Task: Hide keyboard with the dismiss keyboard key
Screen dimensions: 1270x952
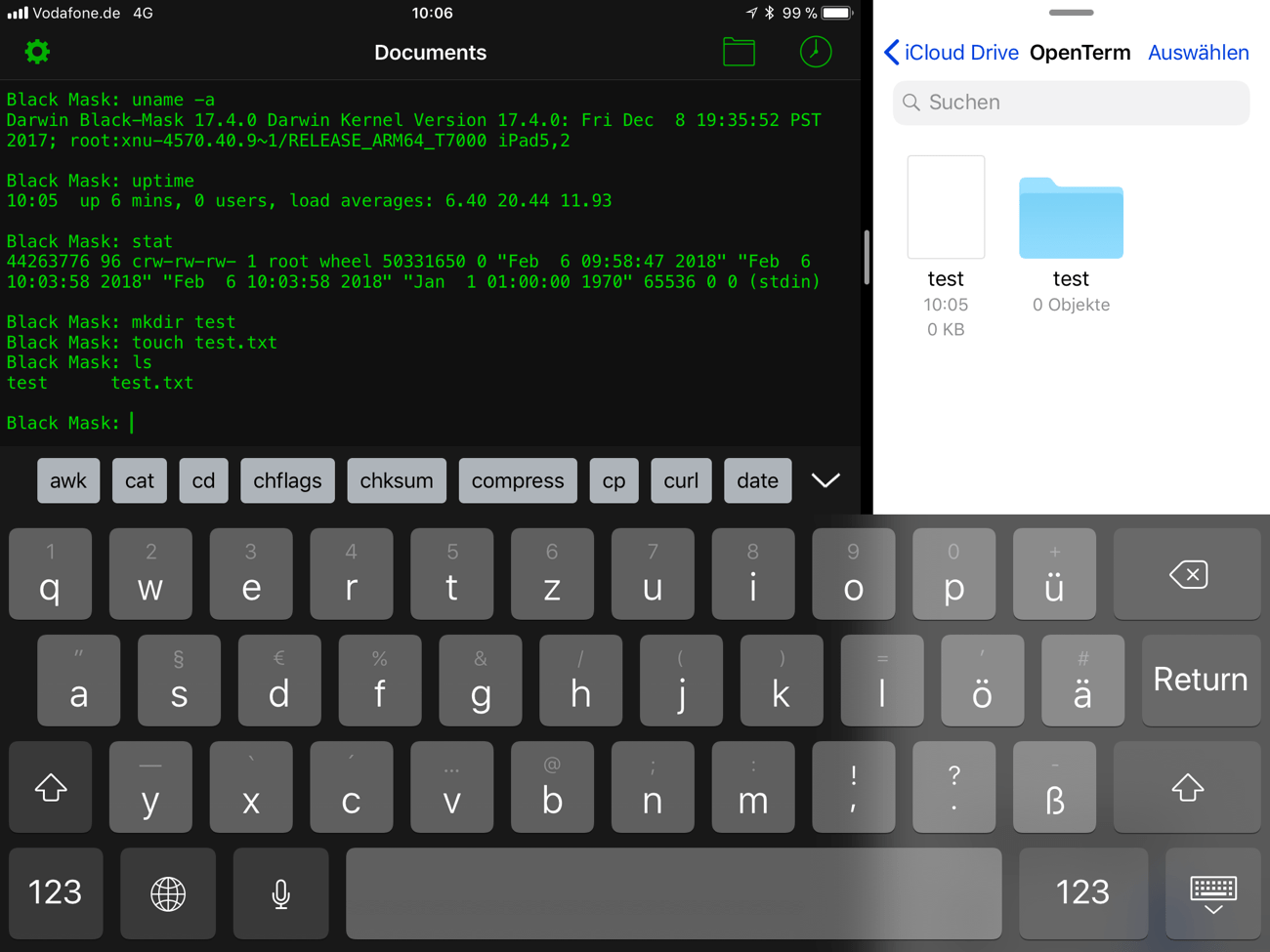Action: coord(1213,892)
